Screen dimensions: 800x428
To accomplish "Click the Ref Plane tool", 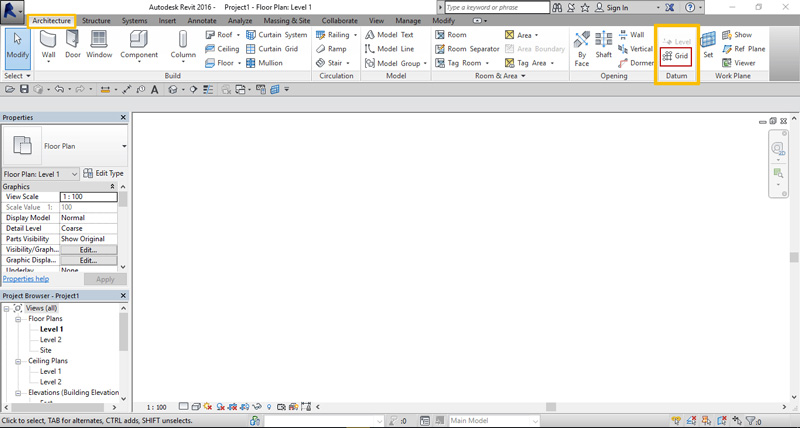I will (743, 49).
